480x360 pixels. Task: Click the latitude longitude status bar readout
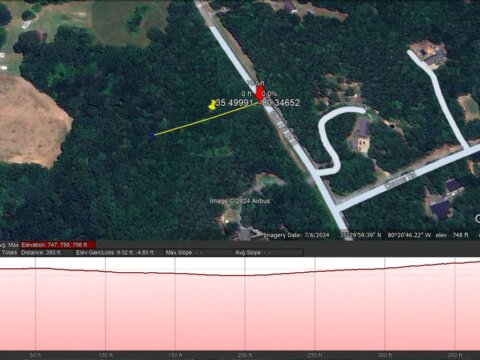point(385,235)
